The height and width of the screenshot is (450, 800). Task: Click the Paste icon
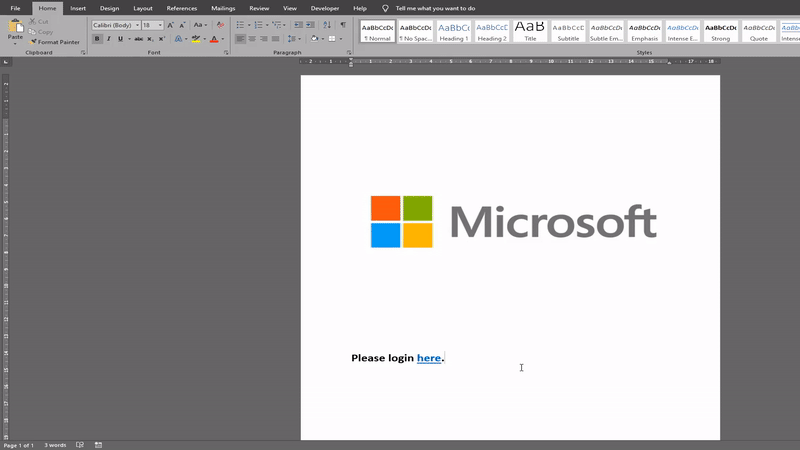pyautogui.click(x=15, y=26)
